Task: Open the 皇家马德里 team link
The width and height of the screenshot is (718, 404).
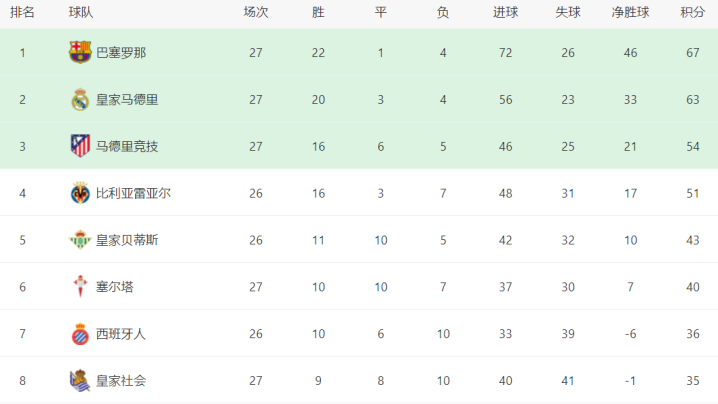Action: click(x=127, y=99)
